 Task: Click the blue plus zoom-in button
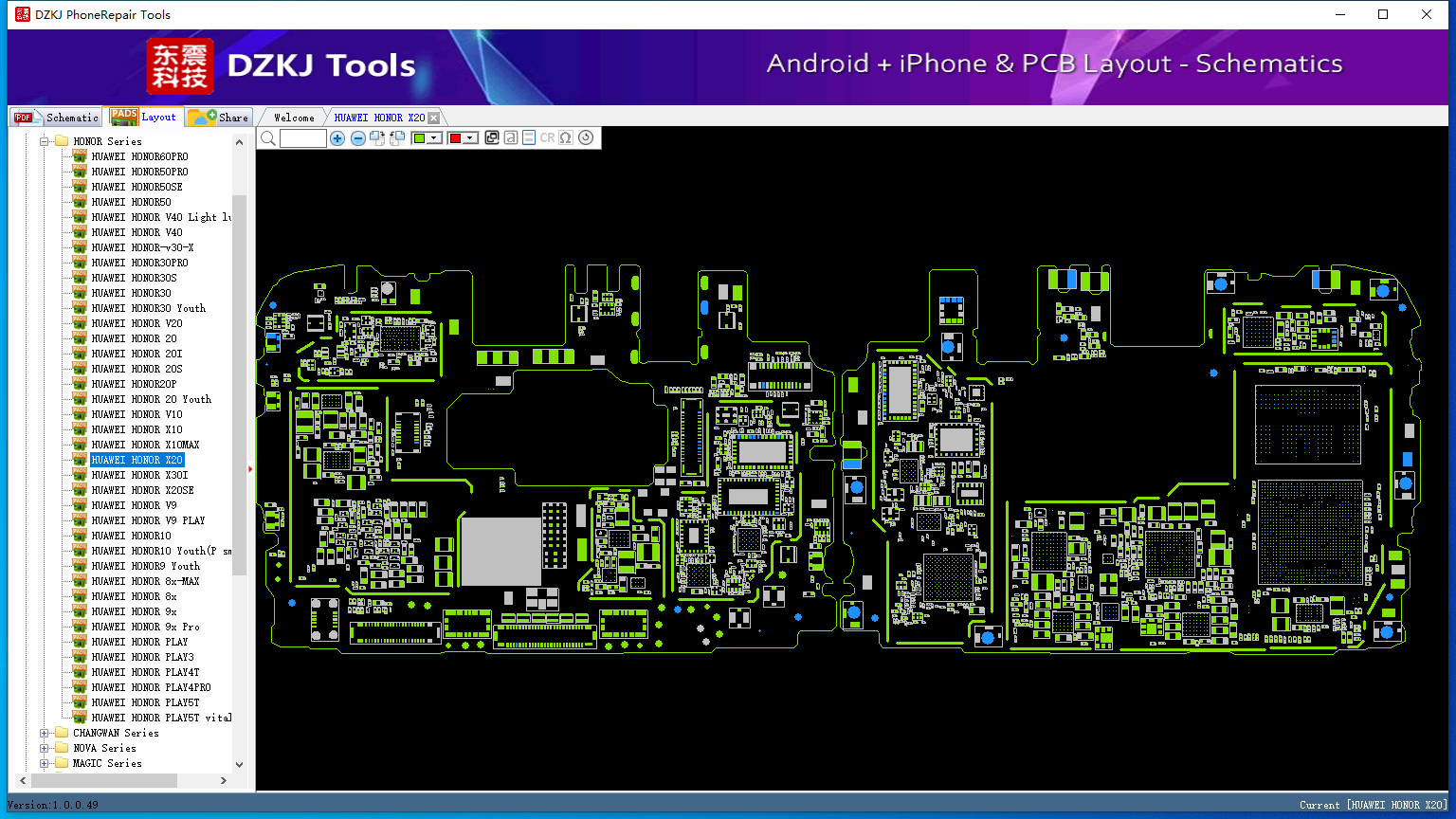[337, 138]
